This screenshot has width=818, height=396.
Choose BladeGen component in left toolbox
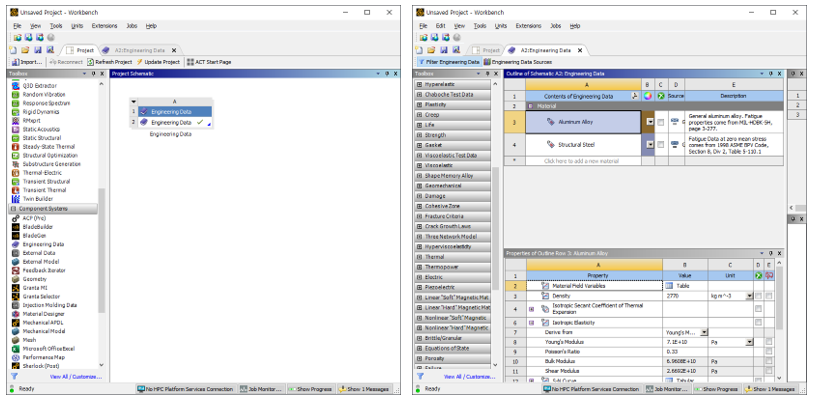[x=34, y=235]
